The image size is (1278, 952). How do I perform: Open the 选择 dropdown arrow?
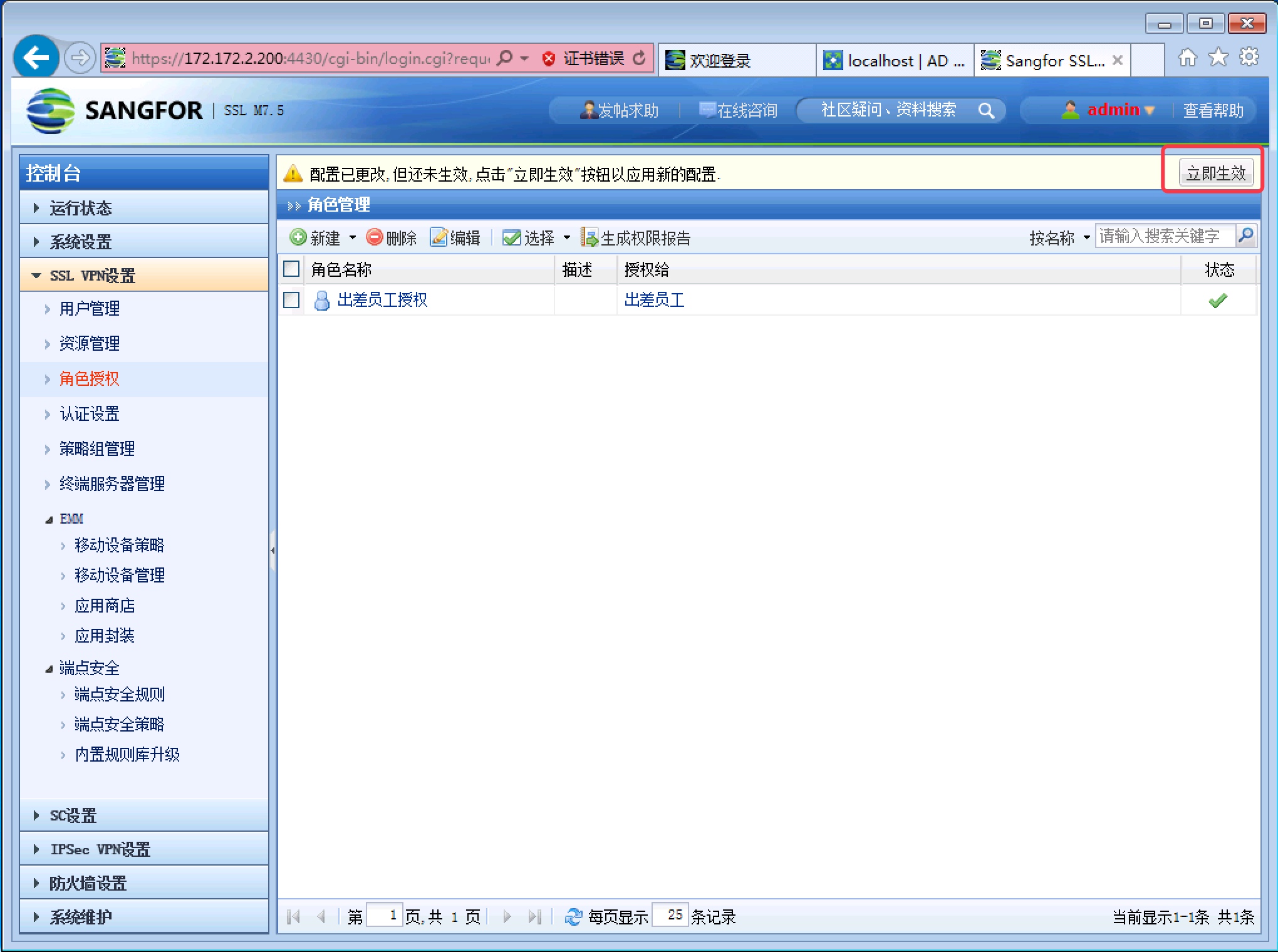(567, 237)
